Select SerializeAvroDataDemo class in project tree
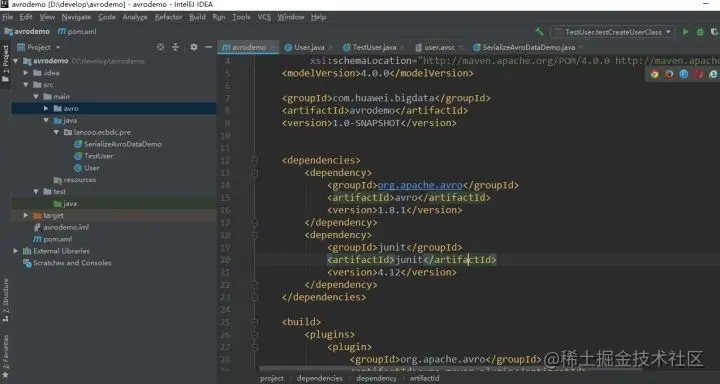This screenshot has width=720, height=384. [118, 144]
